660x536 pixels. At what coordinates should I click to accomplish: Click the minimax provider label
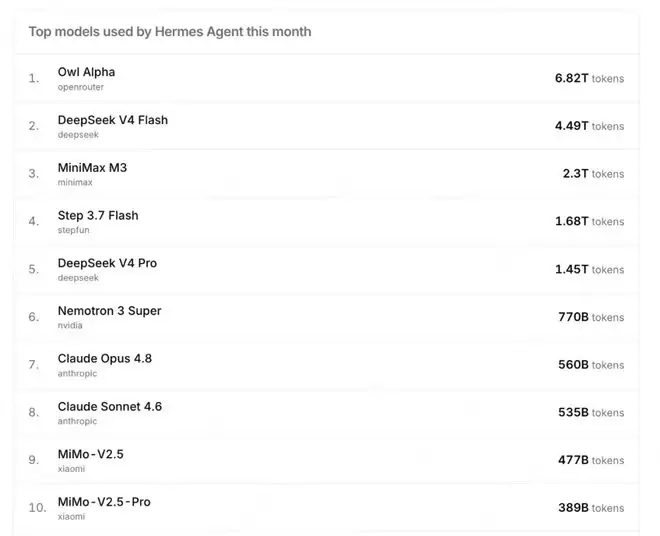point(75,182)
